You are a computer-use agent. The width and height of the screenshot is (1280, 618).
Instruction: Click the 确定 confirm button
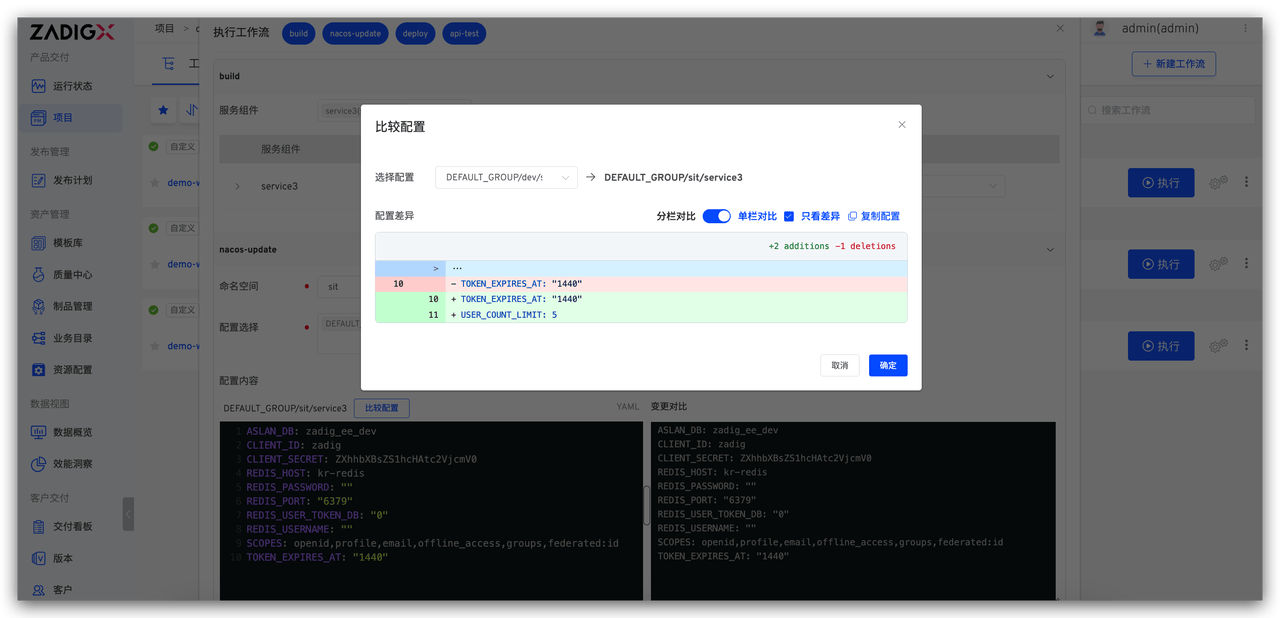pyautogui.click(x=887, y=365)
